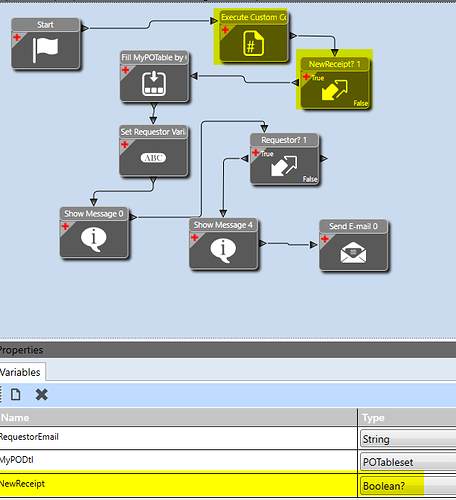Click the Name column header

(x=178, y=417)
